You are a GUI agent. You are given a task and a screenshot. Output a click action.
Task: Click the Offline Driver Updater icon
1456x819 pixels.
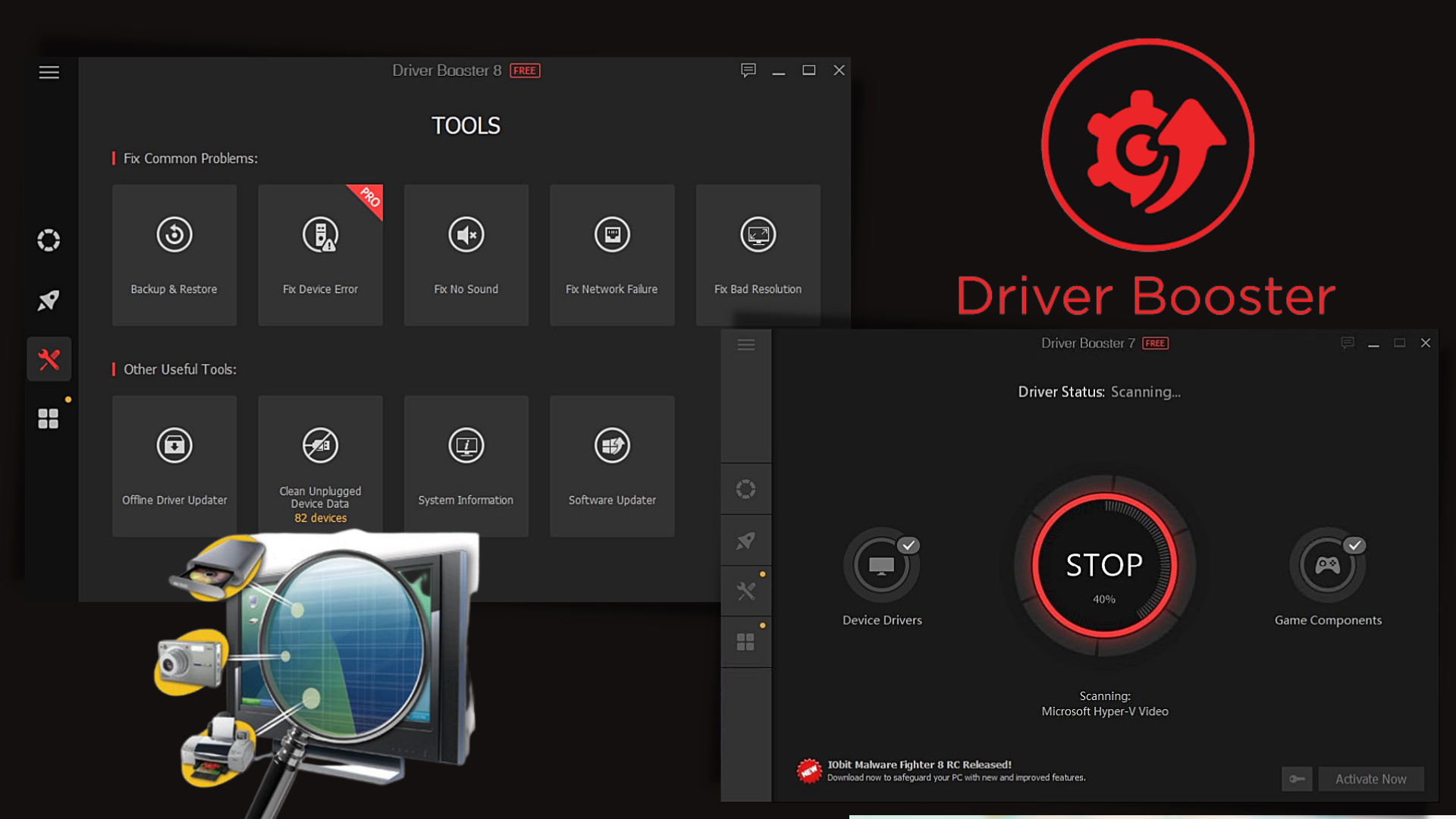point(172,444)
